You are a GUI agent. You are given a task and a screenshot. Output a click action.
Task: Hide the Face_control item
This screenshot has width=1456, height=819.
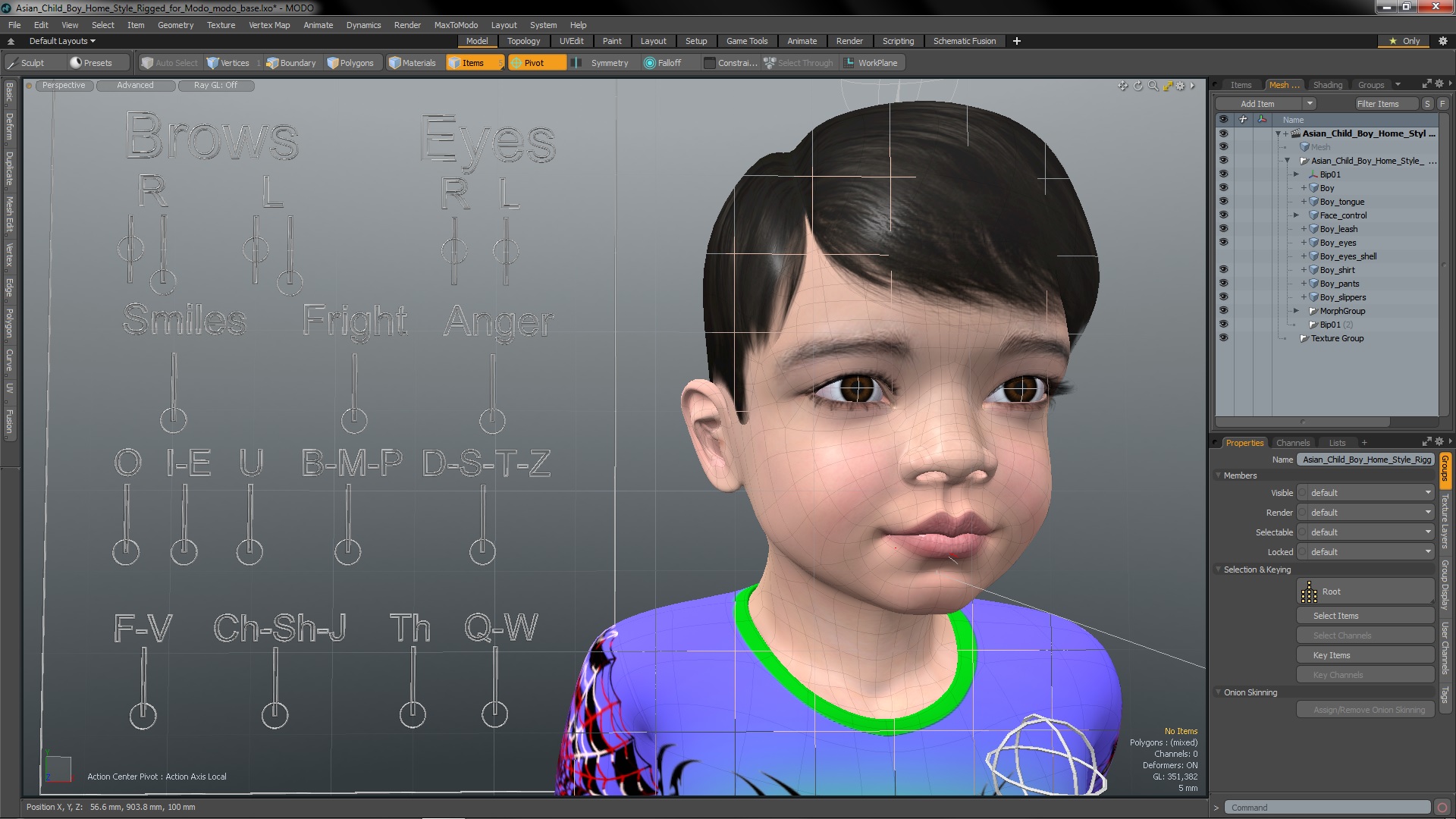coord(1223,215)
